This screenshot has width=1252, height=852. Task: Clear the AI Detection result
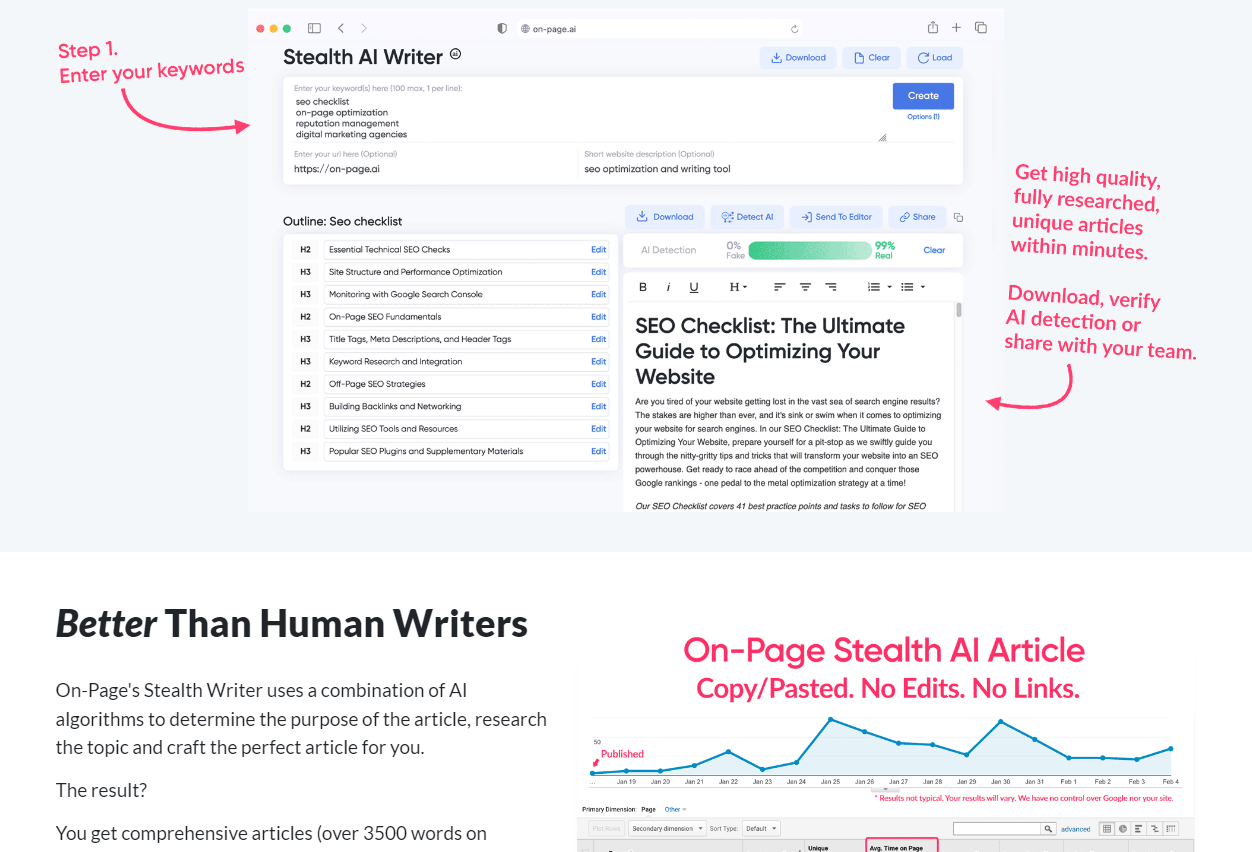tap(934, 250)
